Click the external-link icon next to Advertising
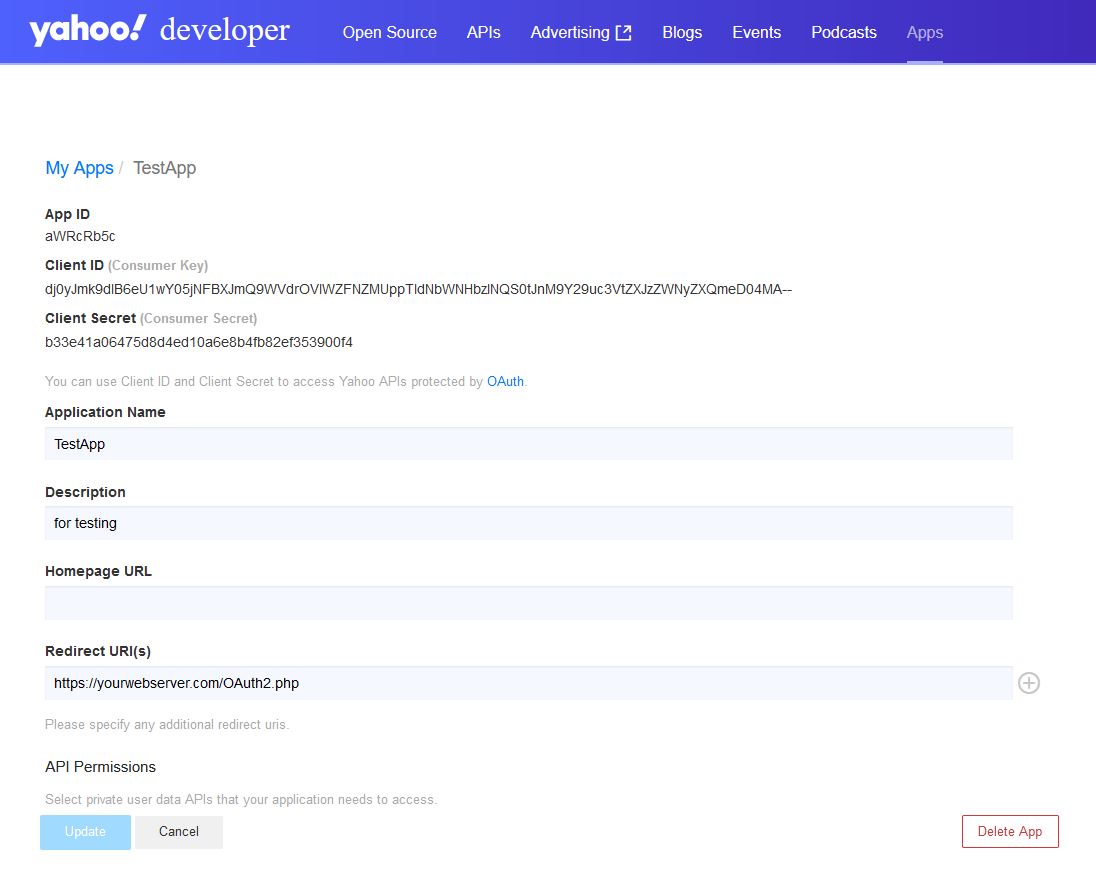This screenshot has height=879, width=1096. (624, 31)
